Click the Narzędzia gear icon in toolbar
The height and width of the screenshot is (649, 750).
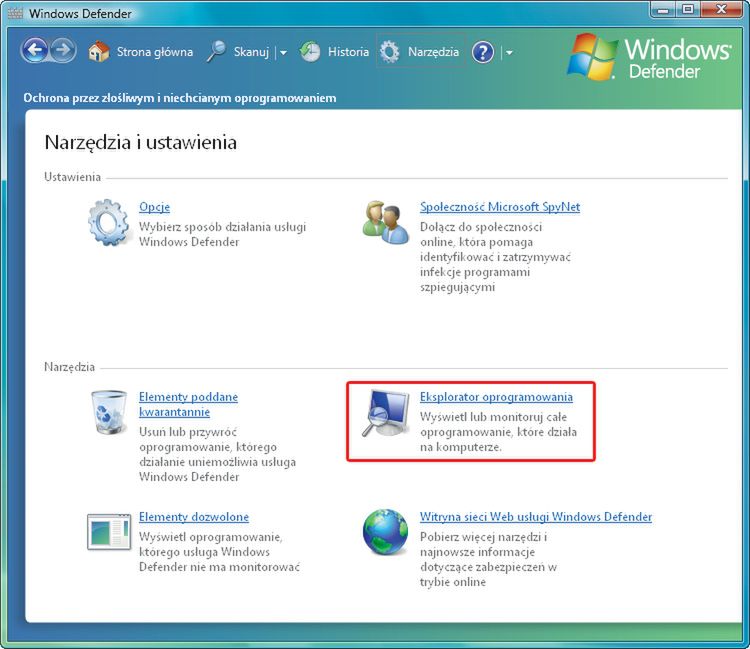tap(389, 52)
